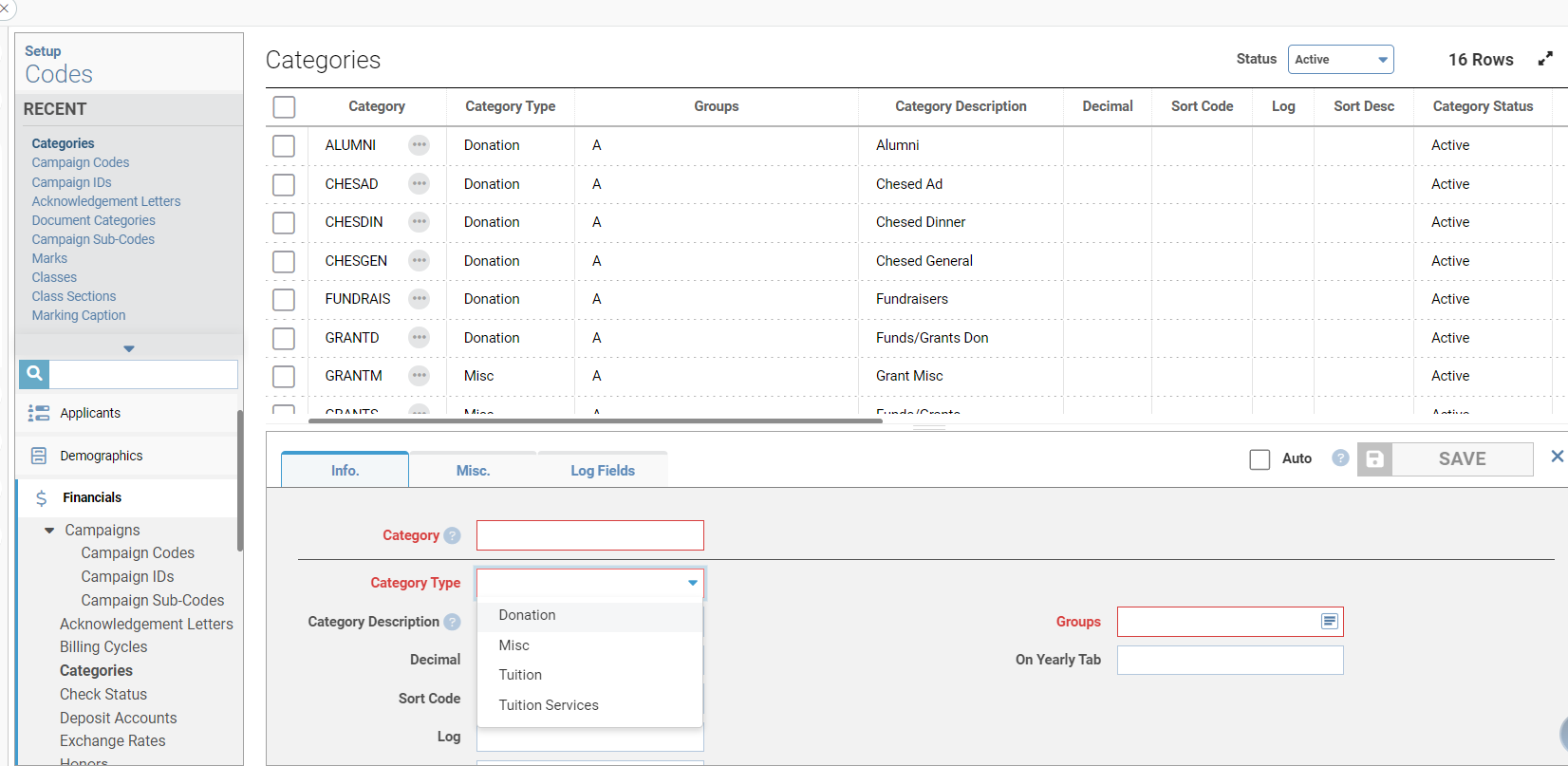This screenshot has width=1568, height=766.
Task: Check the FUNDRAIS row checkbox
Action: click(284, 299)
